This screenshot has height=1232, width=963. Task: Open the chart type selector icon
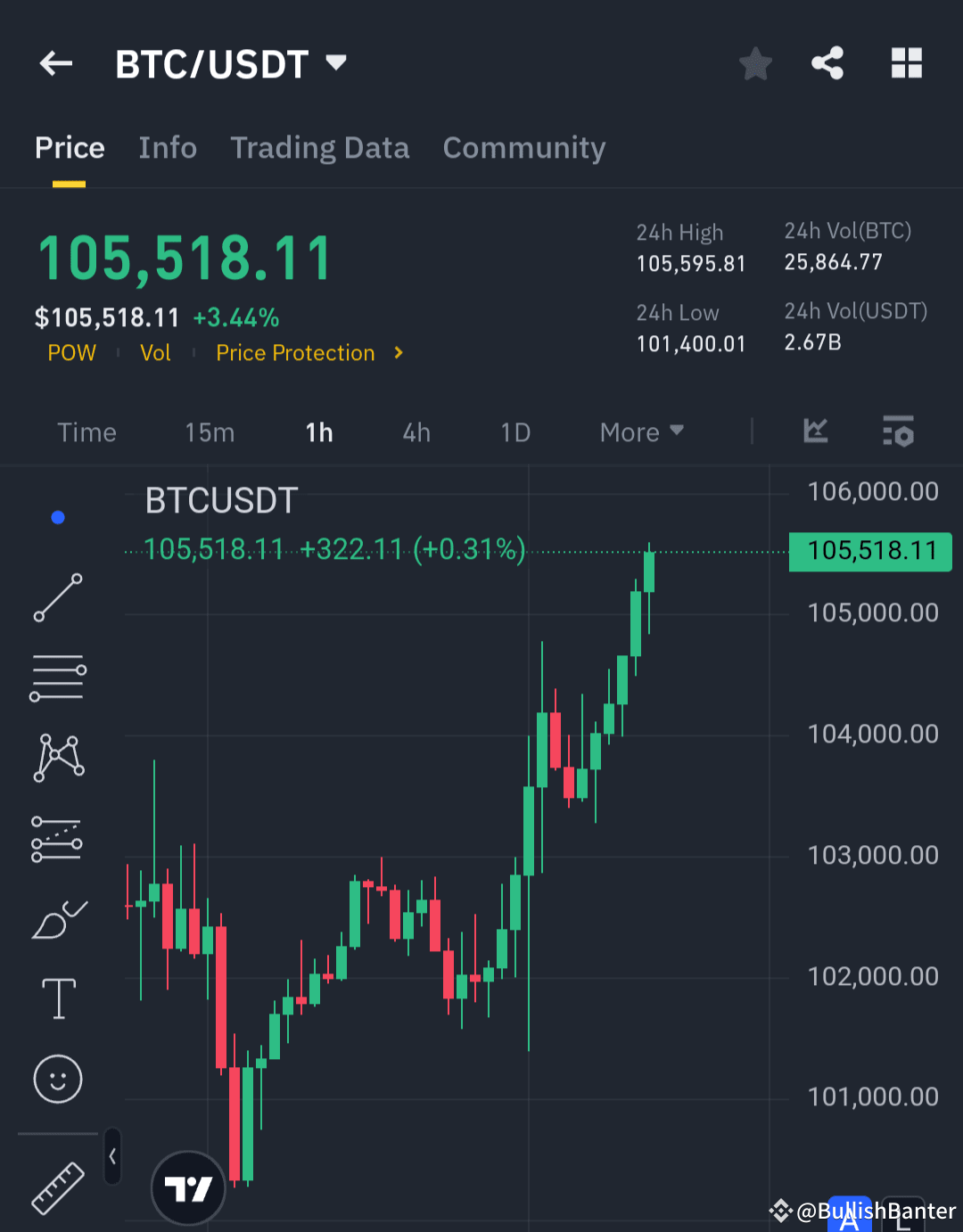(815, 431)
